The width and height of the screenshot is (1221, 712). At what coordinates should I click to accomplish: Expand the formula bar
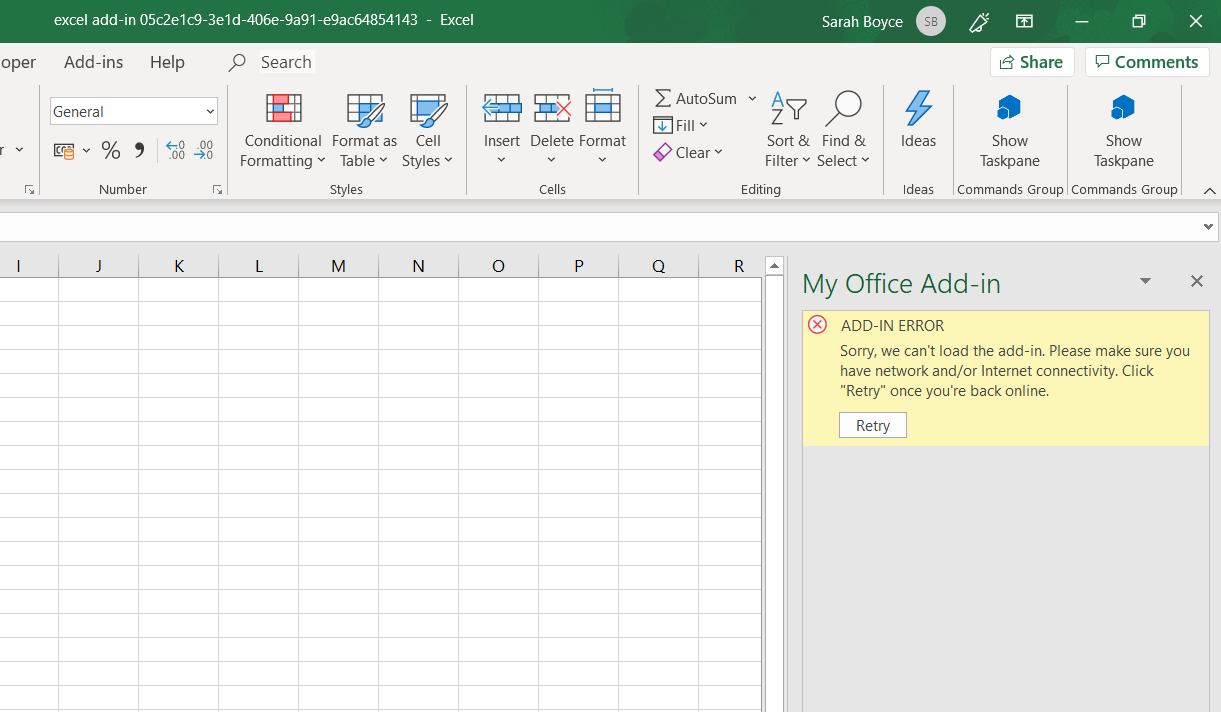1208,227
